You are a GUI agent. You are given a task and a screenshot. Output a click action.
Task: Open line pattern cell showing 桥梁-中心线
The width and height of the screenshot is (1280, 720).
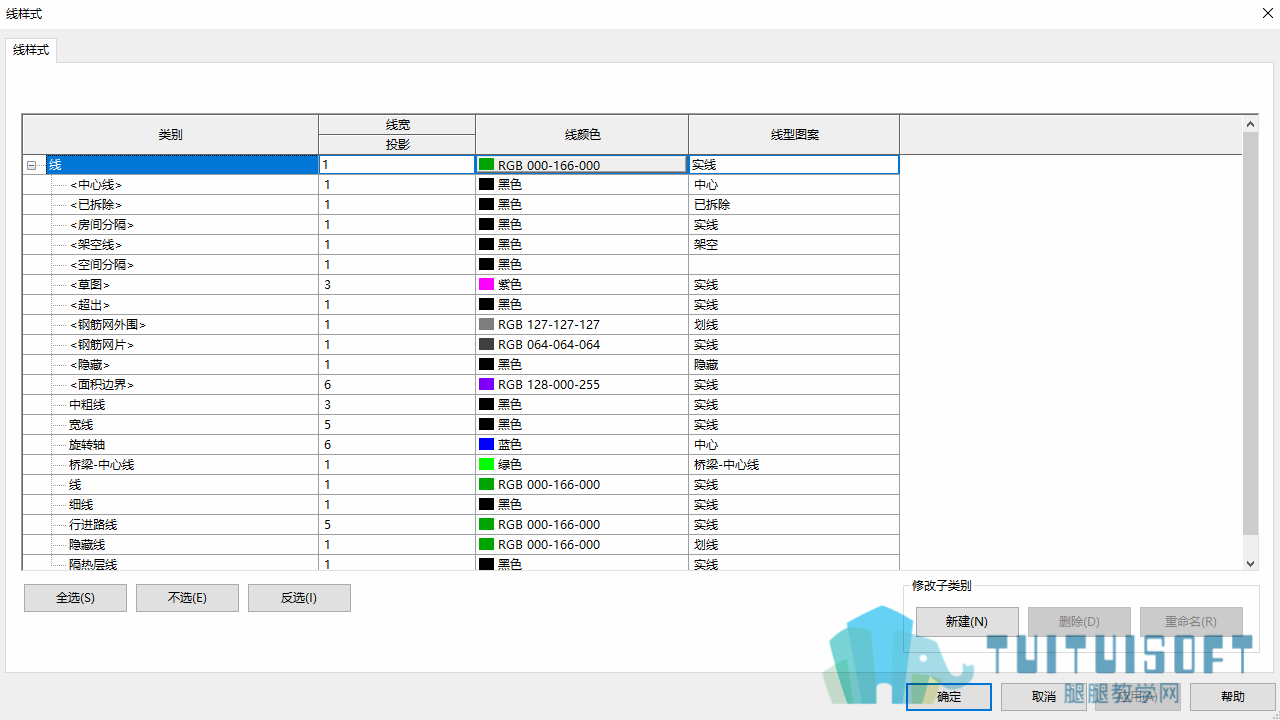tap(794, 465)
